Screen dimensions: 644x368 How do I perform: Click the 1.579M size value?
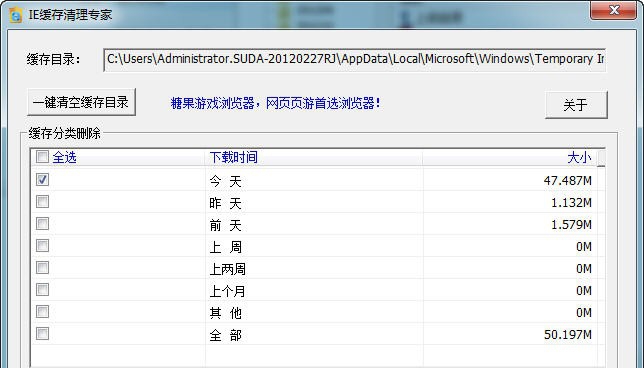point(571,225)
